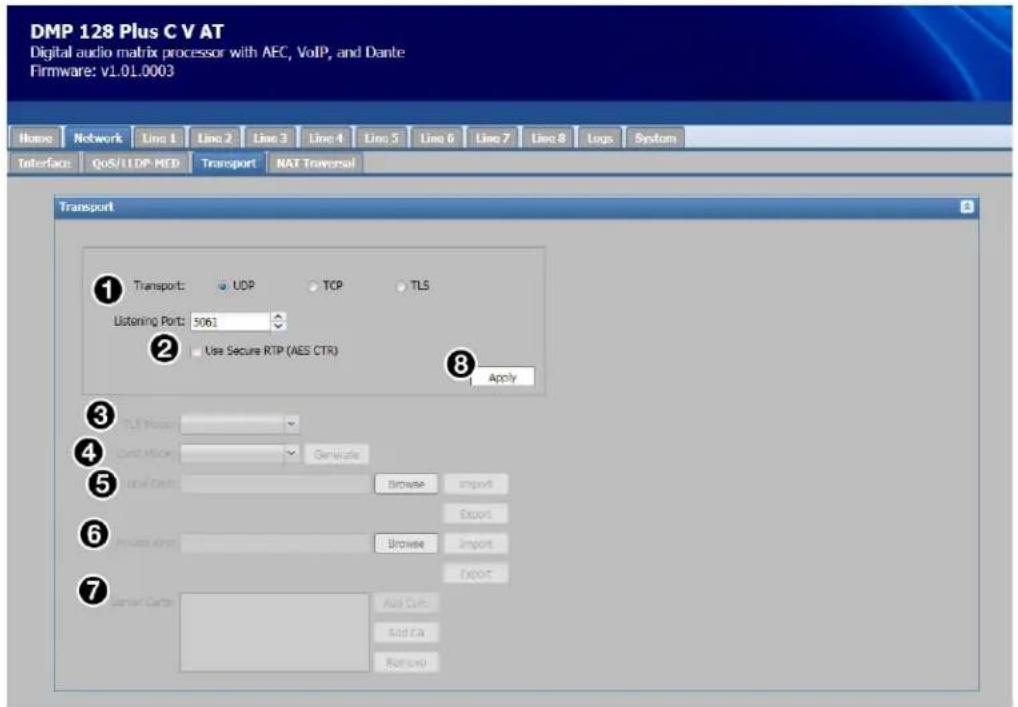Screen dimensions: 1018x707
Task: Enable Use Secure RTP (AES CTR) checkbox
Action: pyautogui.click(x=195, y=351)
